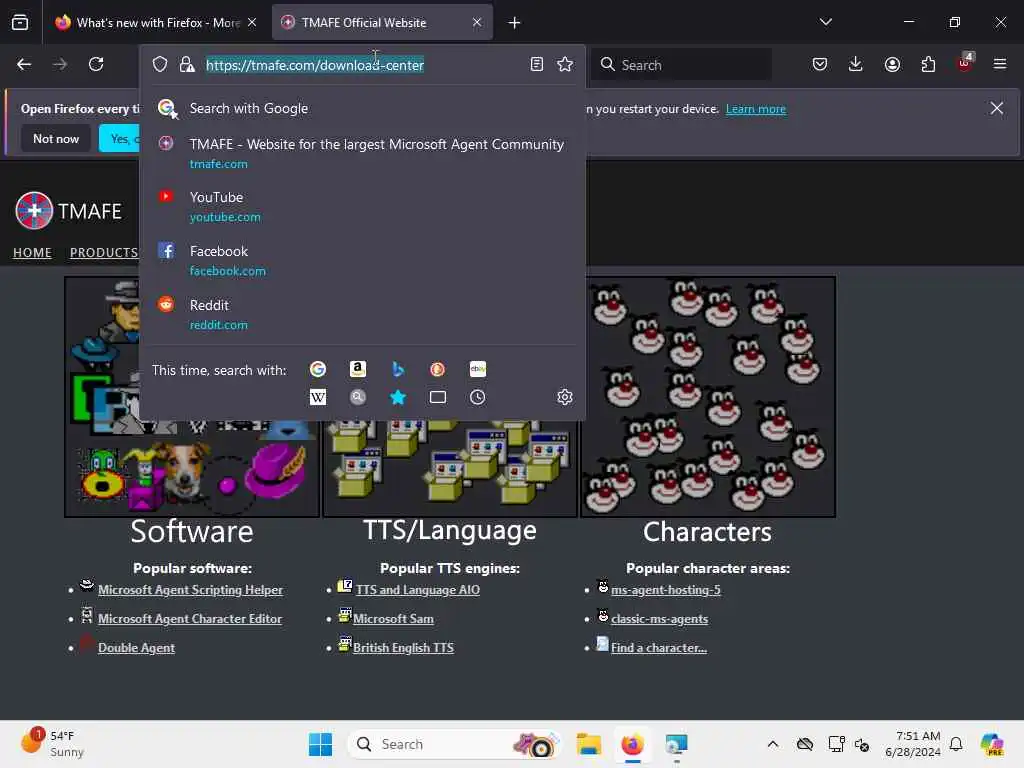Open Microsoft Agent Character Editor link
The height and width of the screenshot is (768, 1024).
[190, 618]
